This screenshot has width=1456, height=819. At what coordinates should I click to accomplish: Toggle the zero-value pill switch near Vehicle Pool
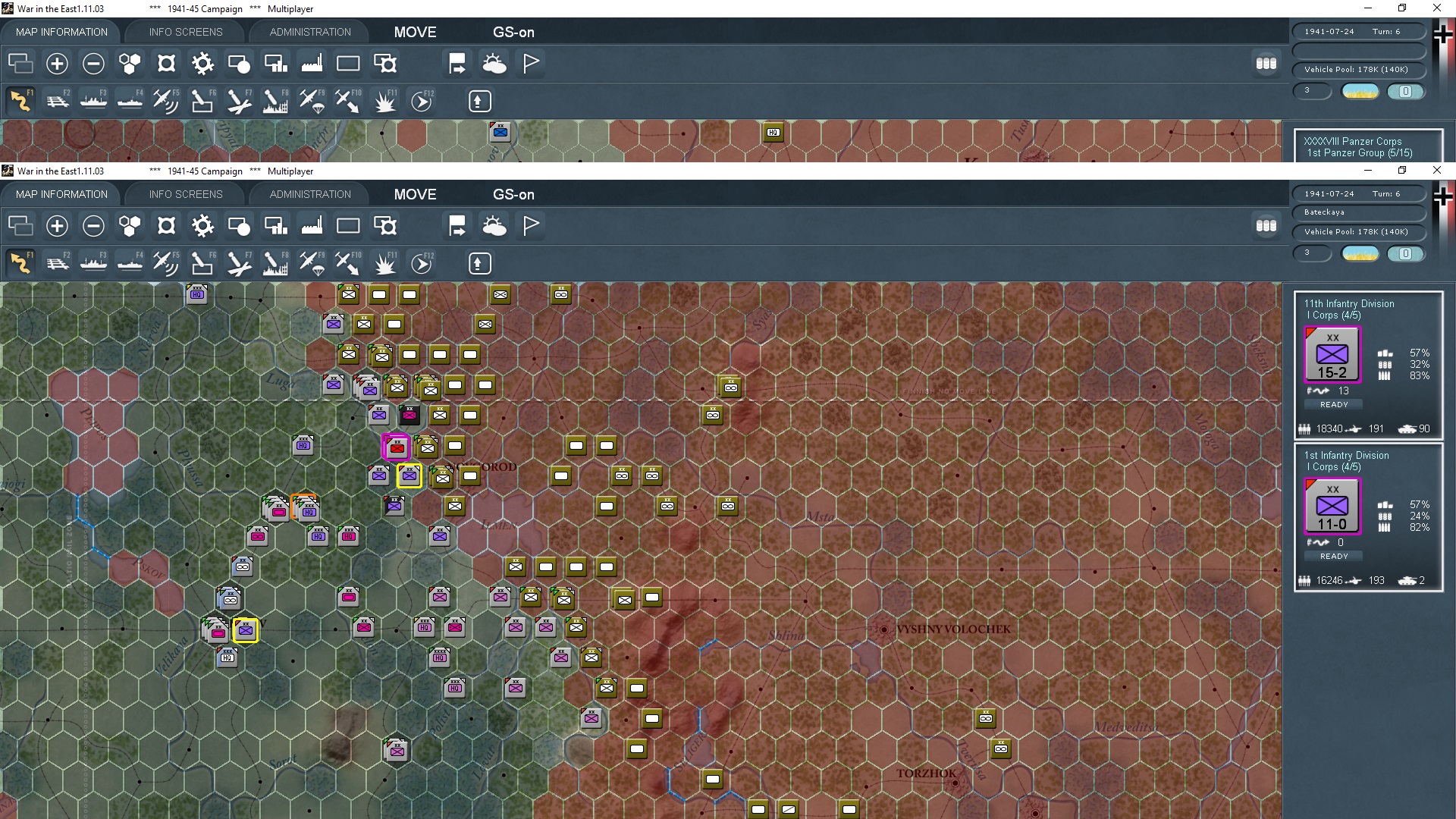point(1407,254)
